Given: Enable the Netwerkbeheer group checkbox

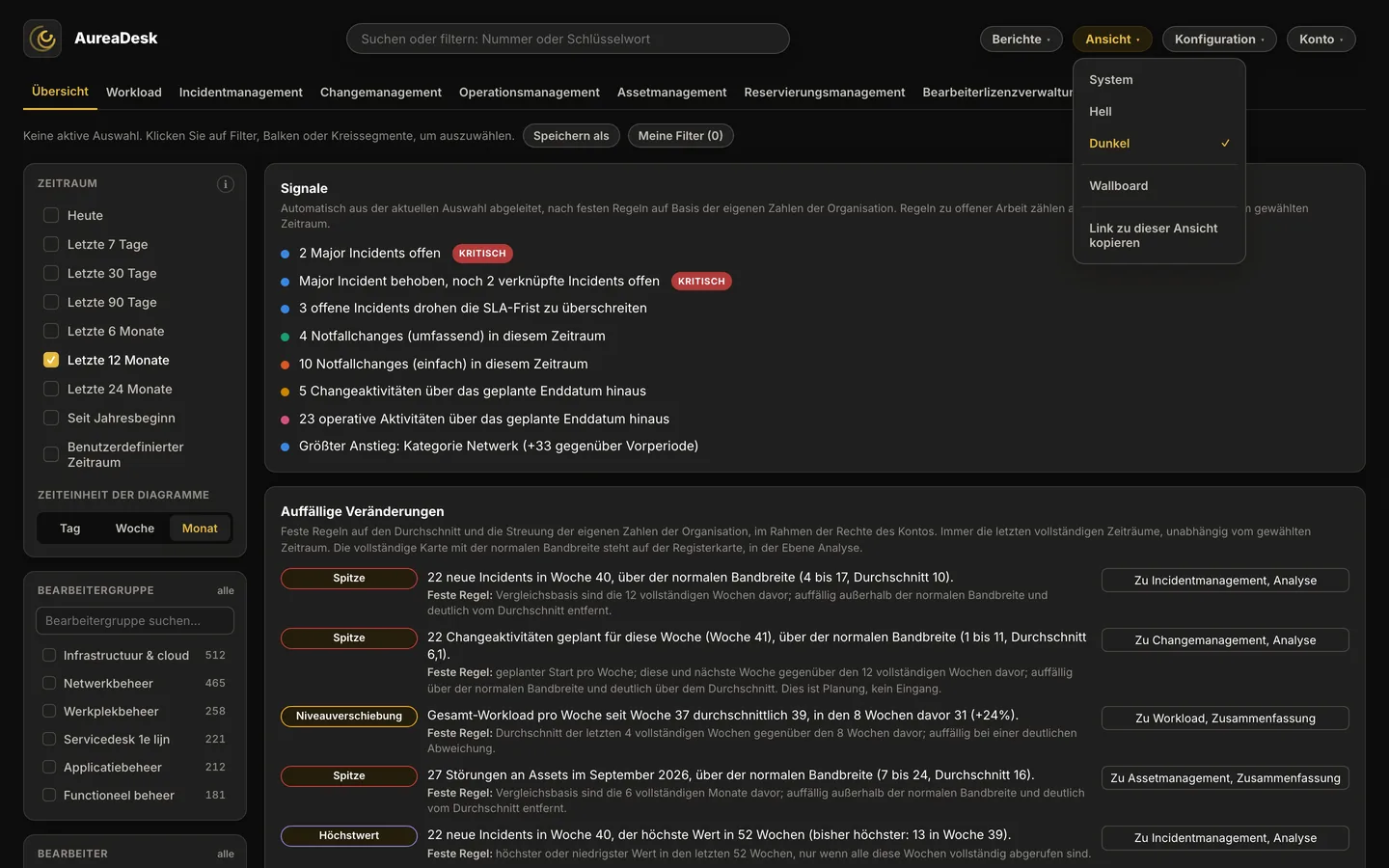Looking at the screenshot, I should tap(49, 684).
